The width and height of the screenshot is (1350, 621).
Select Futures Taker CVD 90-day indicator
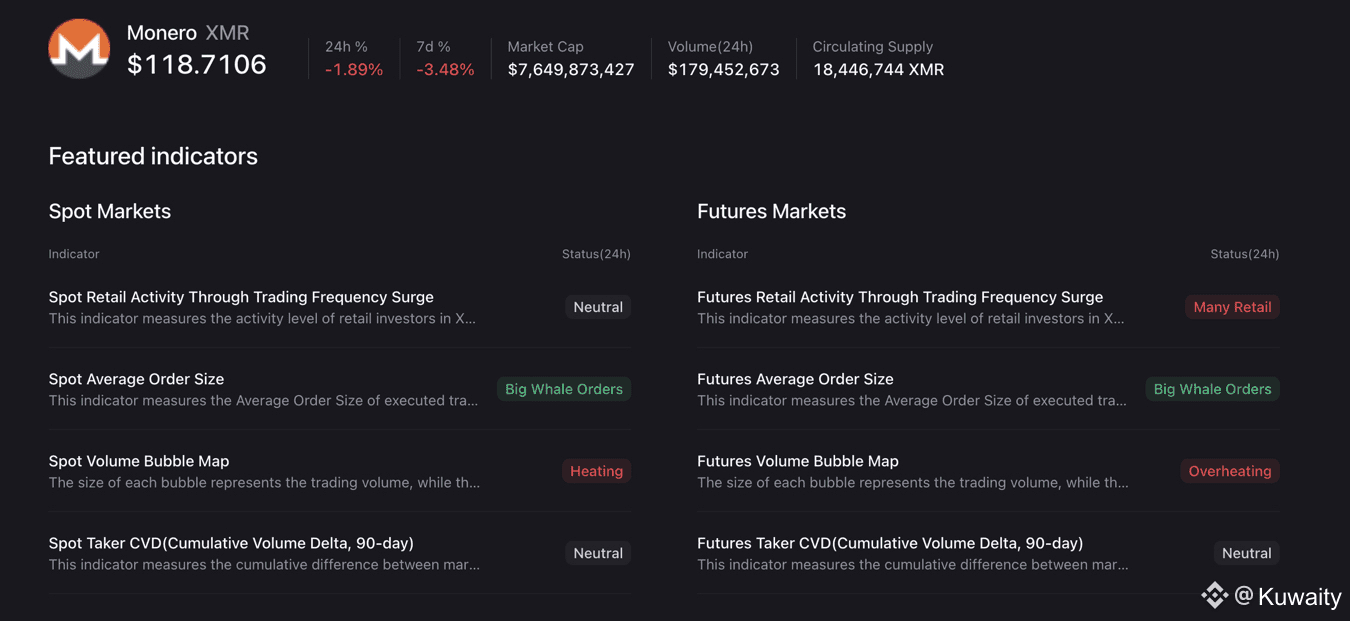890,543
